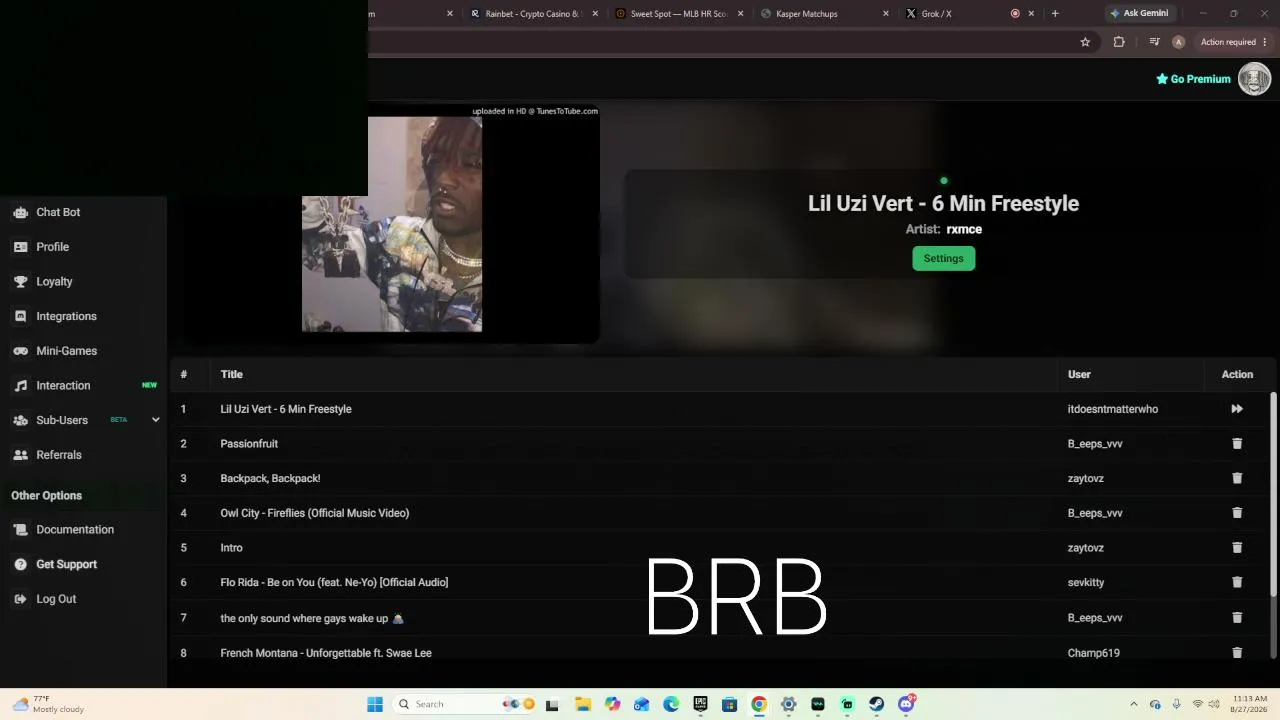Open the Documentation link
Viewport: 1280px width, 720px height.
[75, 530]
